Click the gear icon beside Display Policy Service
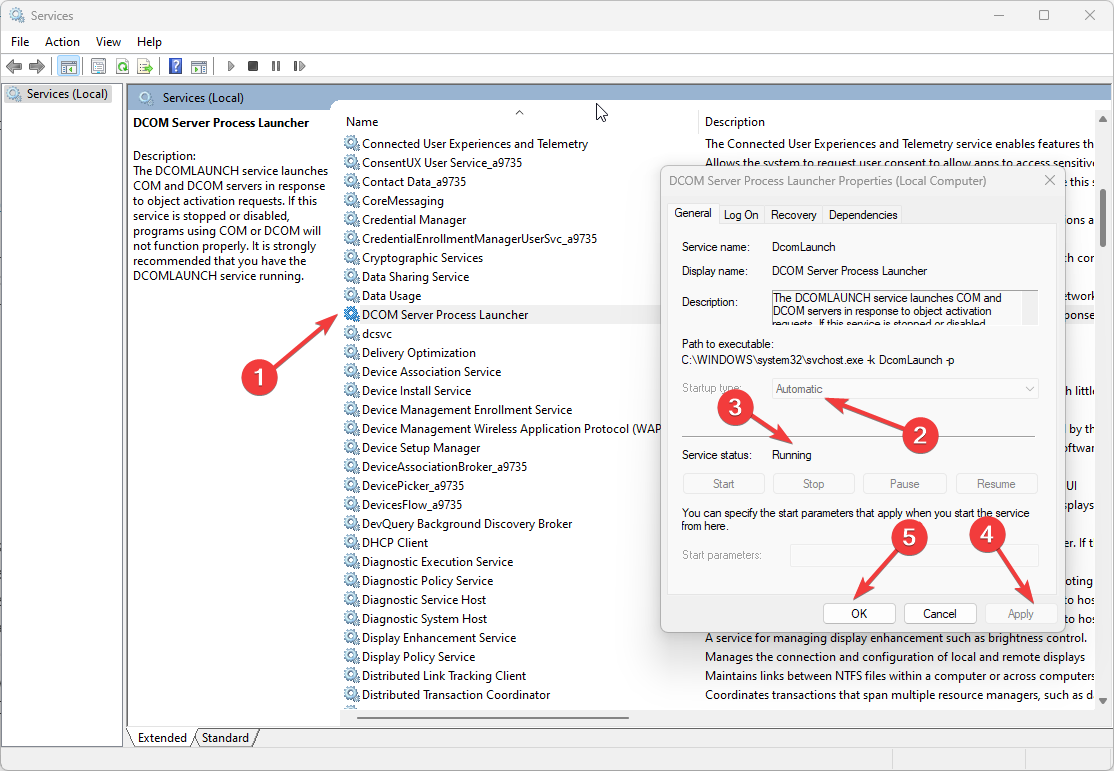1114x771 pixels. [x=352, y=657]
